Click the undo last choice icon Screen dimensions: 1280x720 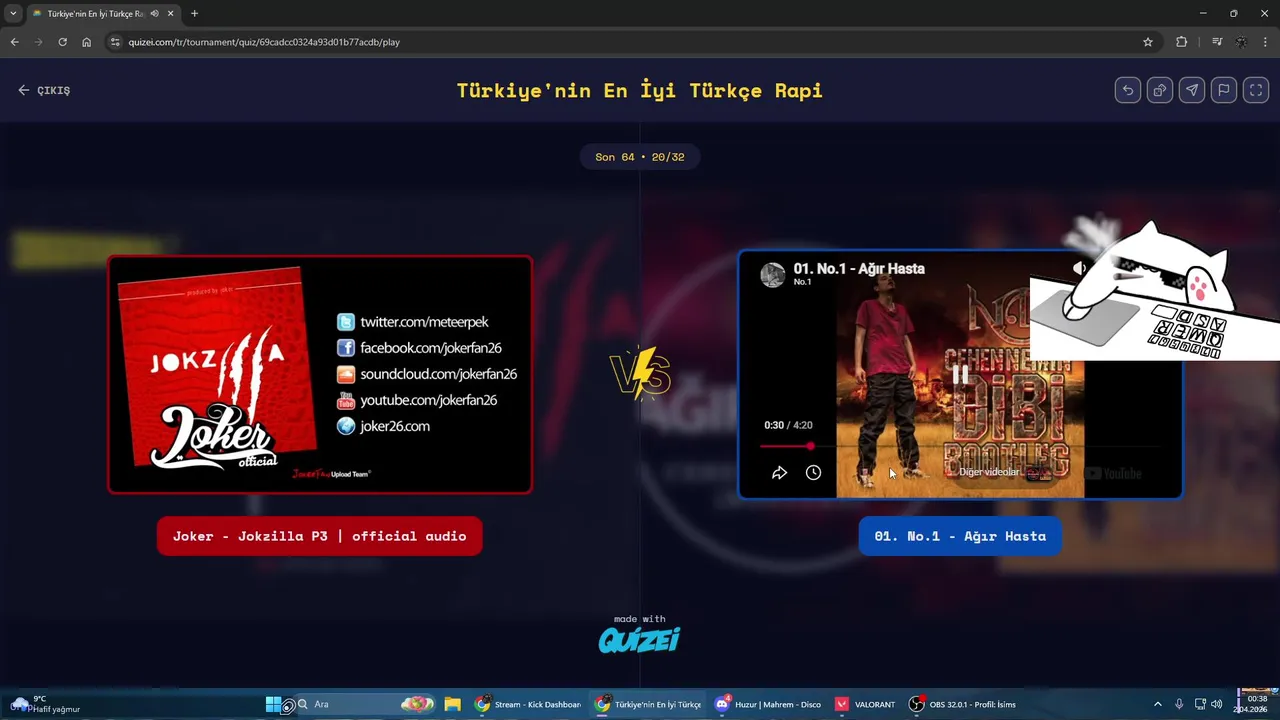(1128, 90)
